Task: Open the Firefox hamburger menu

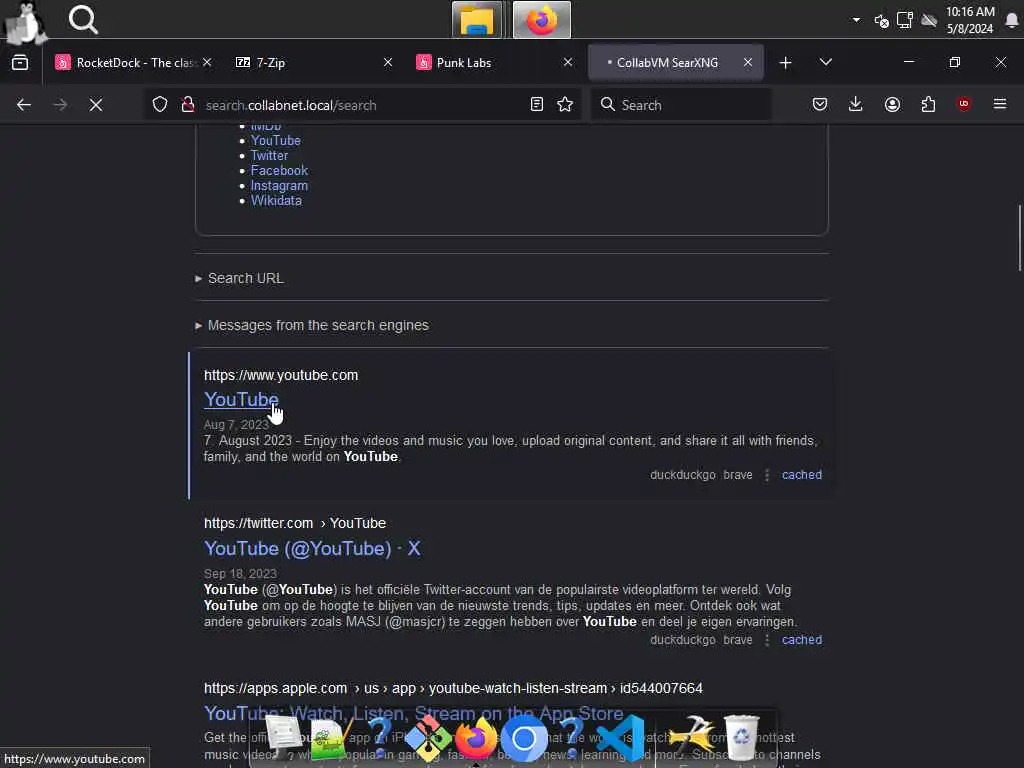Action: [x=1000, y=104]
